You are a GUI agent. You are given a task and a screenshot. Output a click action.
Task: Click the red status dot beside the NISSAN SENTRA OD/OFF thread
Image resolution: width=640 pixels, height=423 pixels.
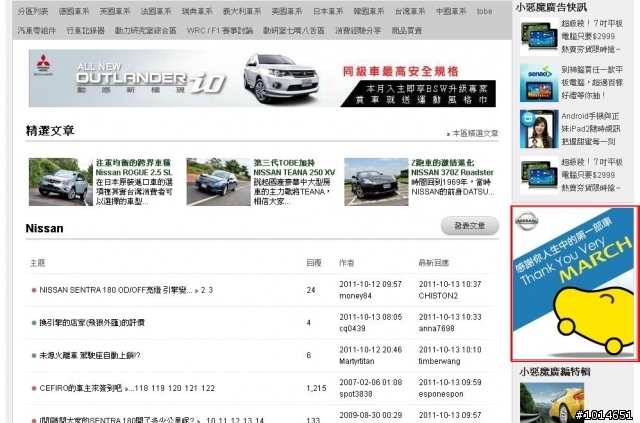pos(34,290)
